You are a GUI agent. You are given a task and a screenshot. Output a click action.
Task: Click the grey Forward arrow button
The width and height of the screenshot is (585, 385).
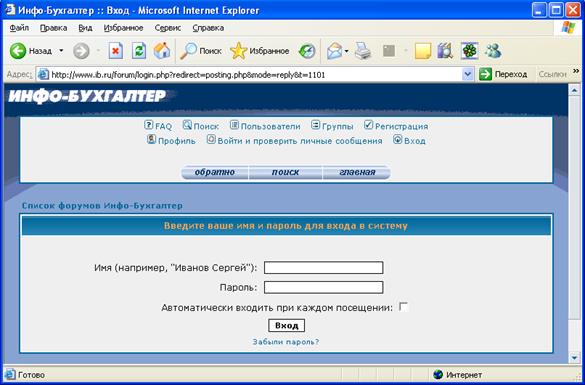[x=81, y=51]
